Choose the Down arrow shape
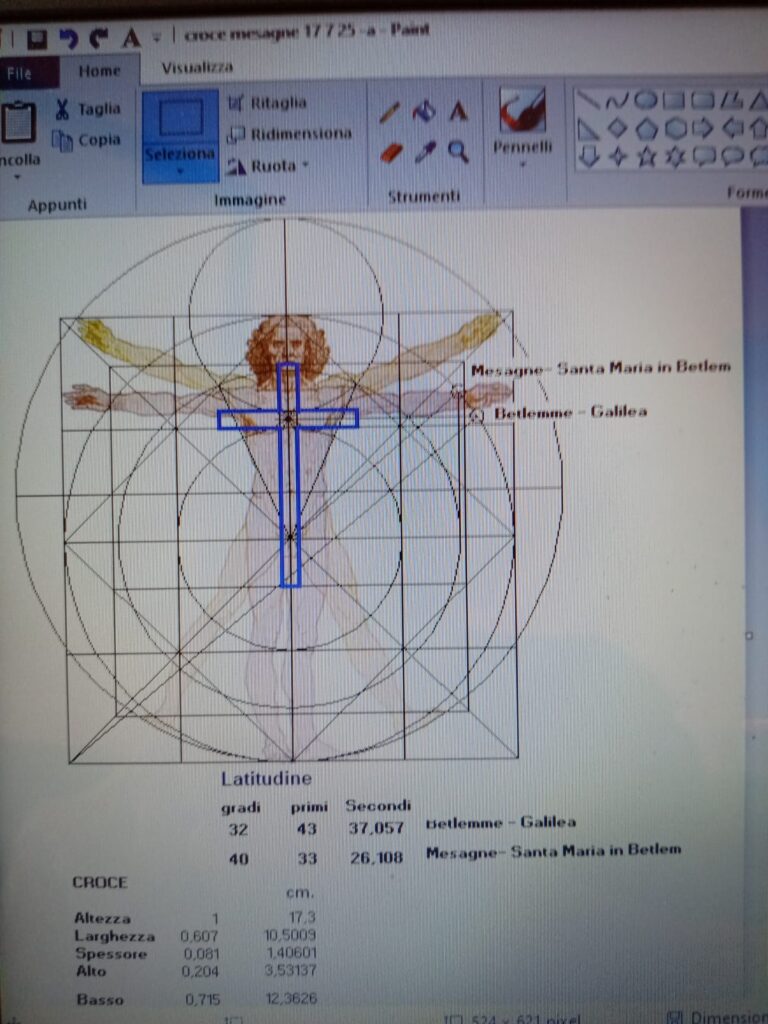This screenshot has height=1024, width=768. click(x=590, y=157)
